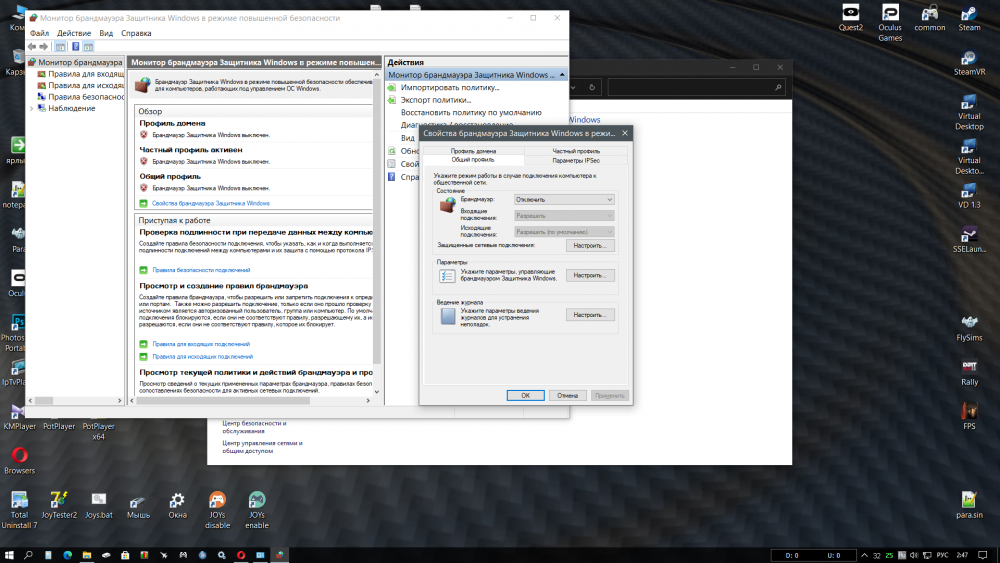Viewport: 1000px width, 563px height.
Task: Open the Browsers Opera desktop icon
Action: click(x=19, y=456)
